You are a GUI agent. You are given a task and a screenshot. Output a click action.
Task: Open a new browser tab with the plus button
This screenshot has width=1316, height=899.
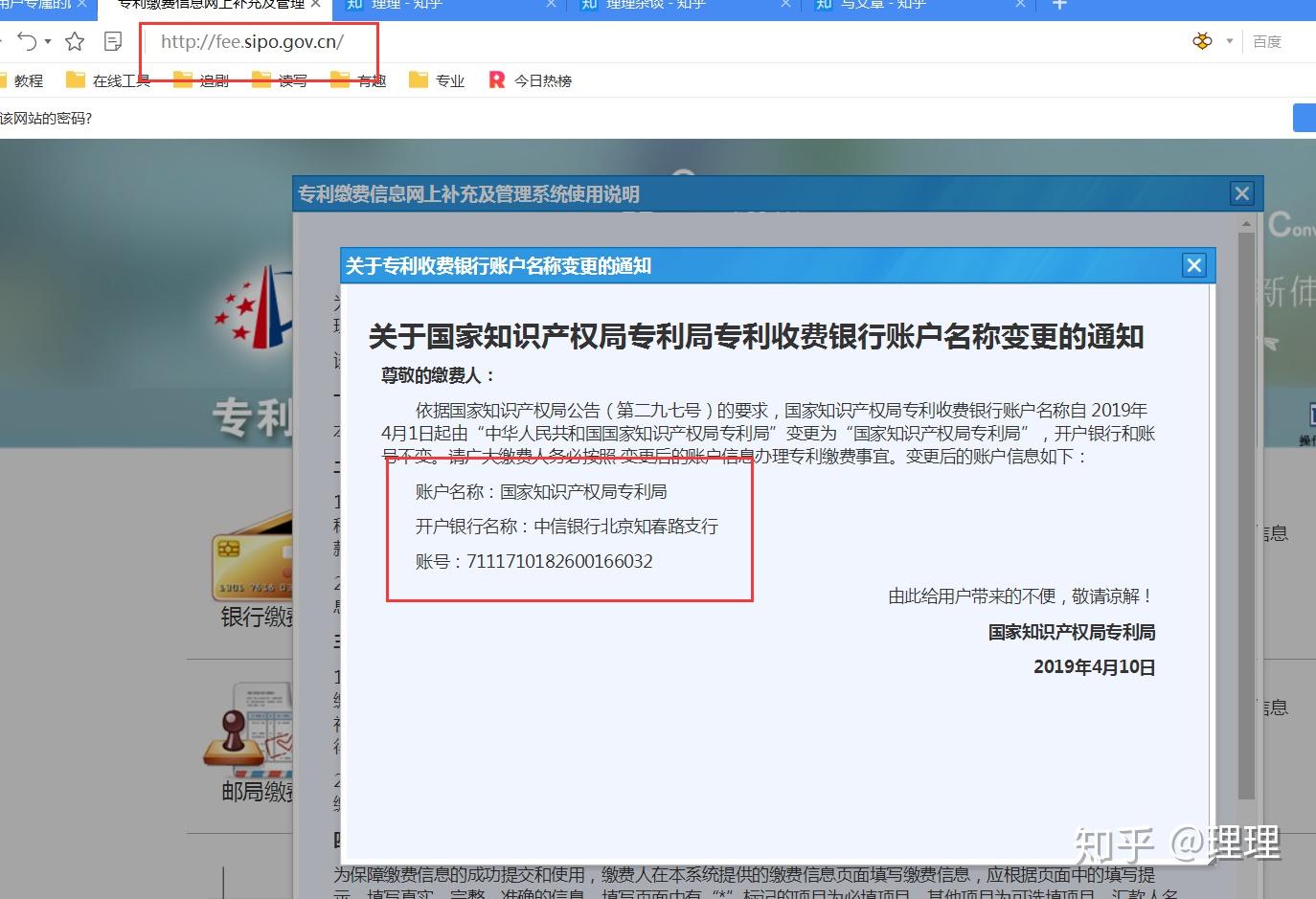(x=1059, y=5)
